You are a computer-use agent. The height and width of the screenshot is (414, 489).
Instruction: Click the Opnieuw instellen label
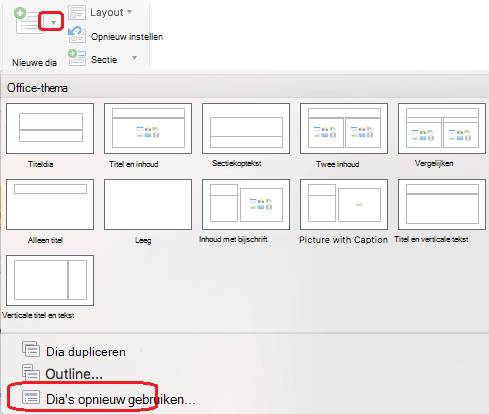click(127, 37)
